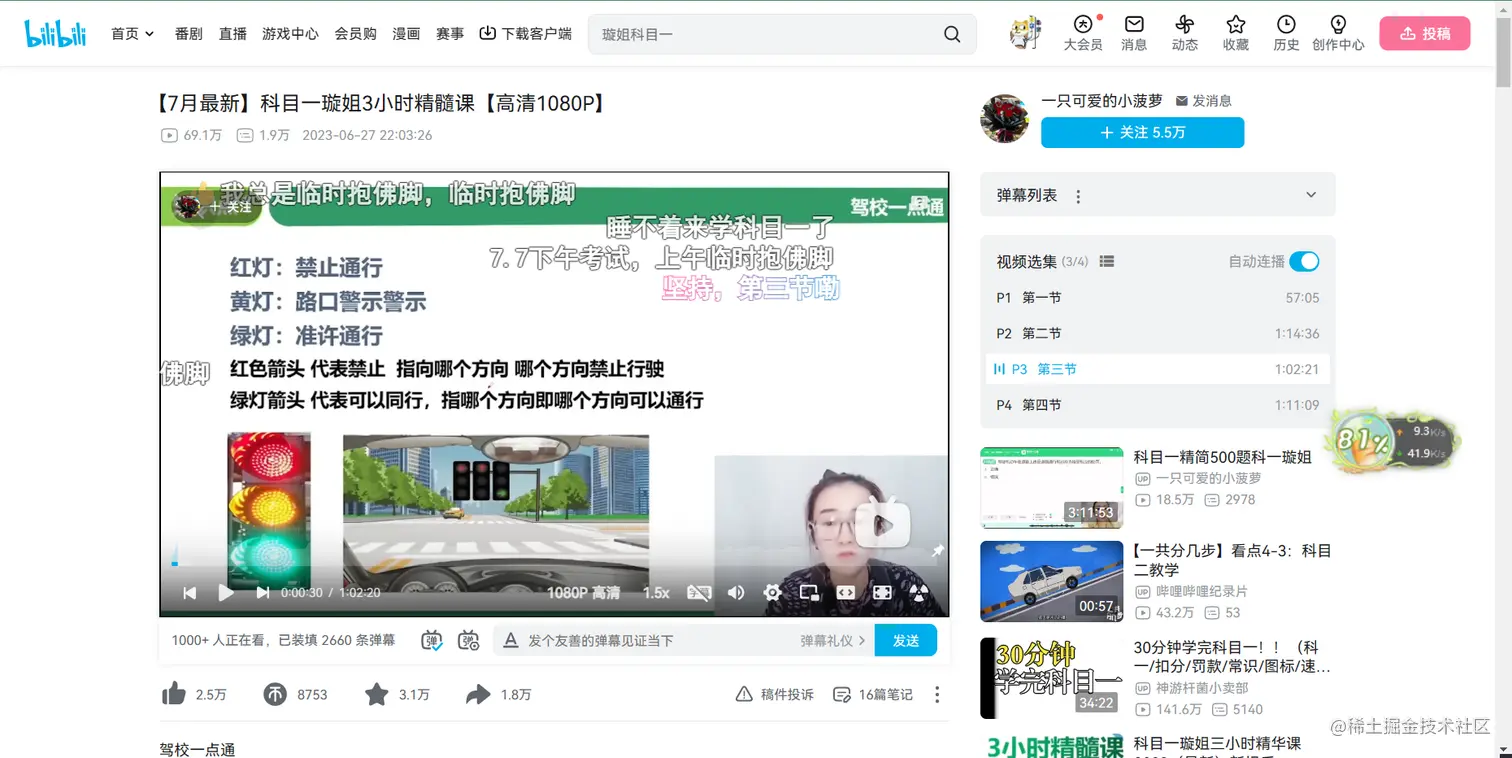Viewport: 1512px width, 758px height.
Task: Open the 首页 dropdown menu
Action: (132, 34)
